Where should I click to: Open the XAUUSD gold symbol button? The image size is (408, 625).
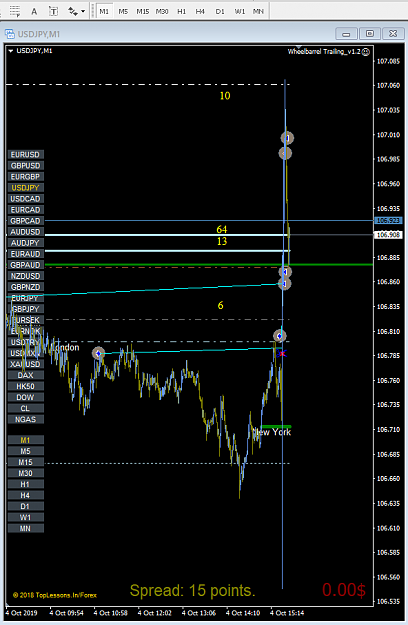(x=26, y=364)
